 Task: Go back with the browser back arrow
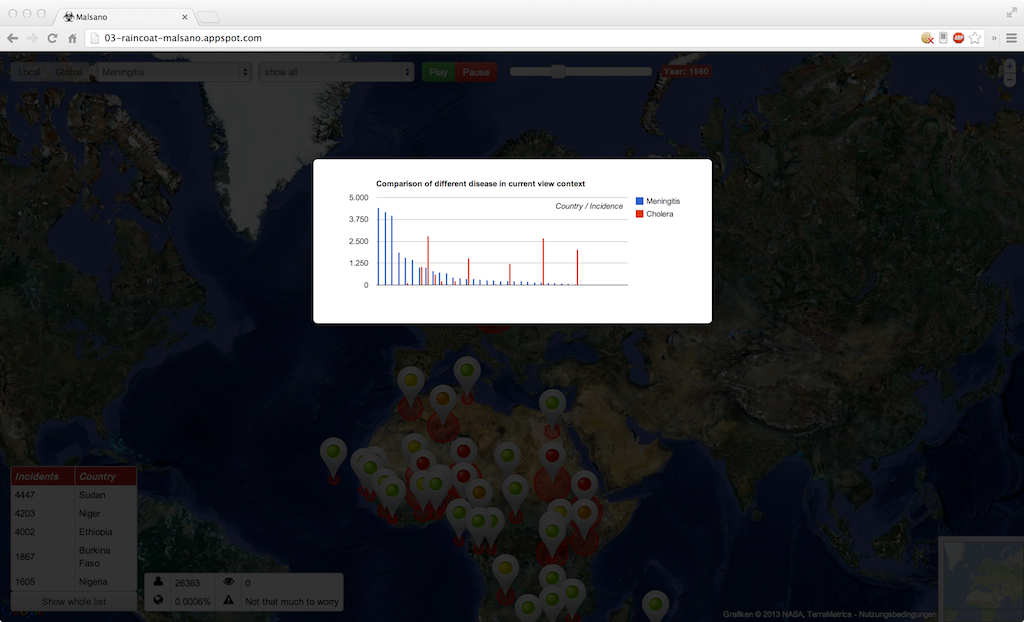coord(12,38)
